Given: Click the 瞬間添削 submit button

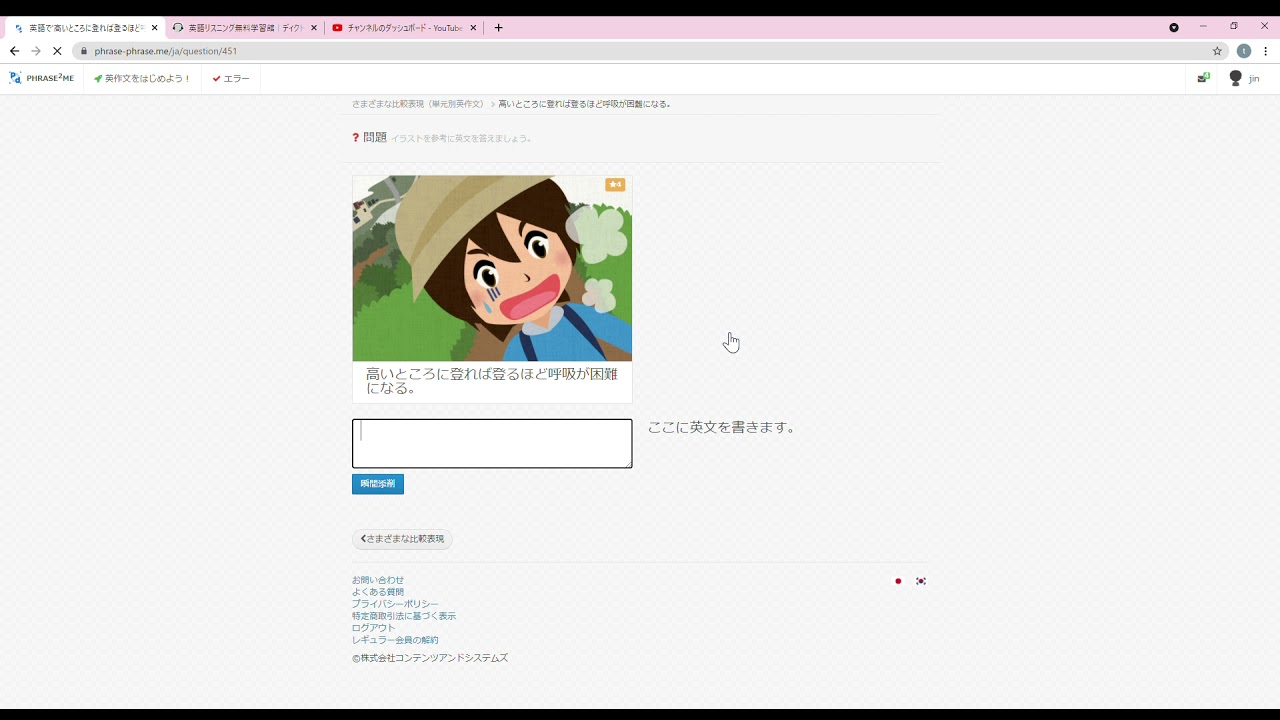Looking at the screenshot, I should [378, 484].
